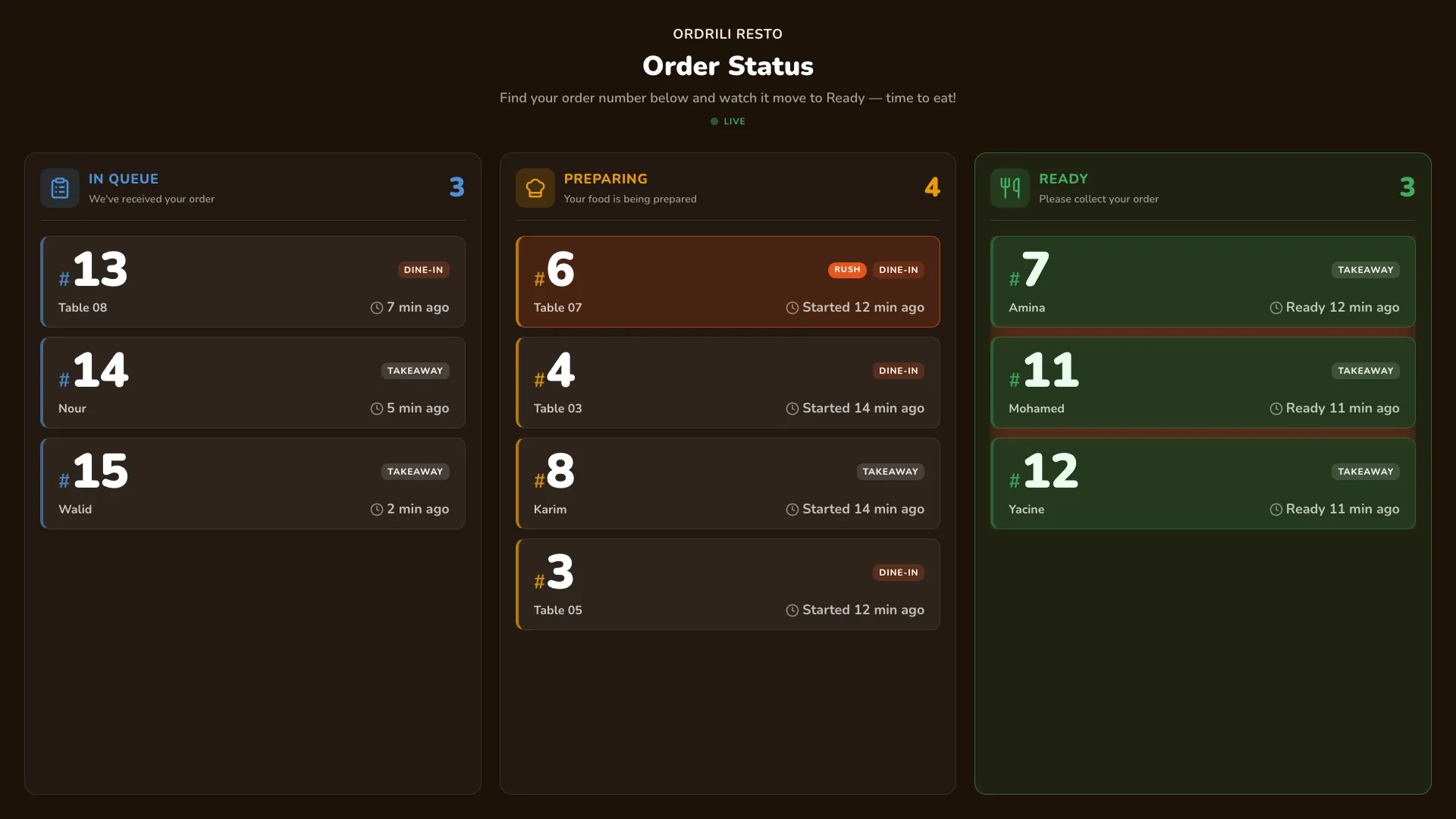Click the clock icon on Mohamed's order
This screenshot has width=1456, height=819.
click(x=1276, y=409)
